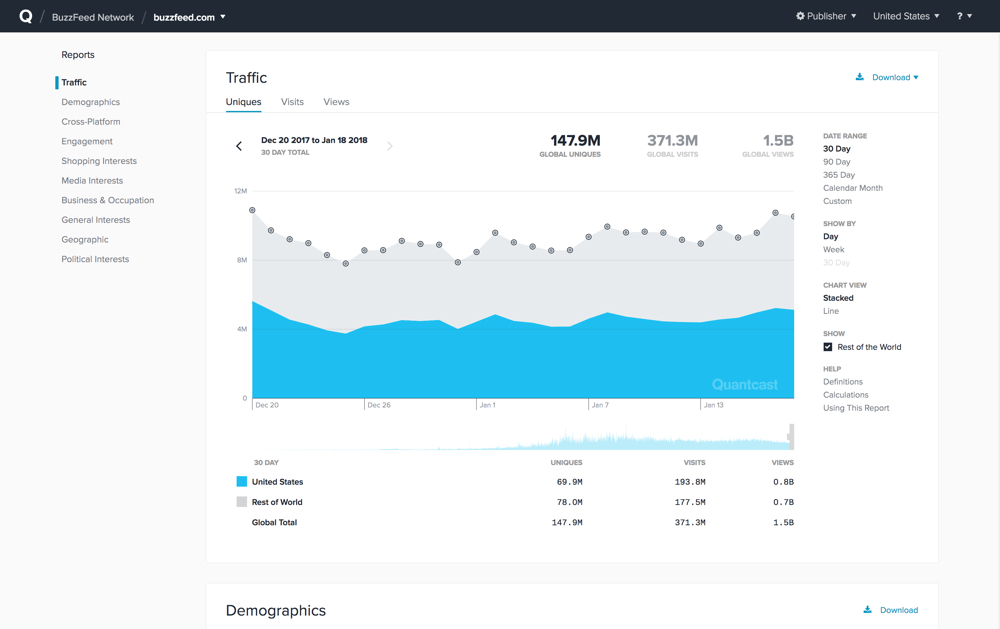Click the date range Dec 20 2017 to Jan 18 2018
Image resolution: width=1000 pixels, height=629 pixels.
click(314, 140)
